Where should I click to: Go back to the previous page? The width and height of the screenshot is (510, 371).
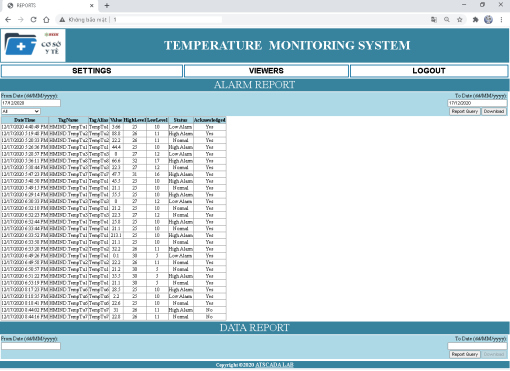pyautogui.click(x=8, y=20)
